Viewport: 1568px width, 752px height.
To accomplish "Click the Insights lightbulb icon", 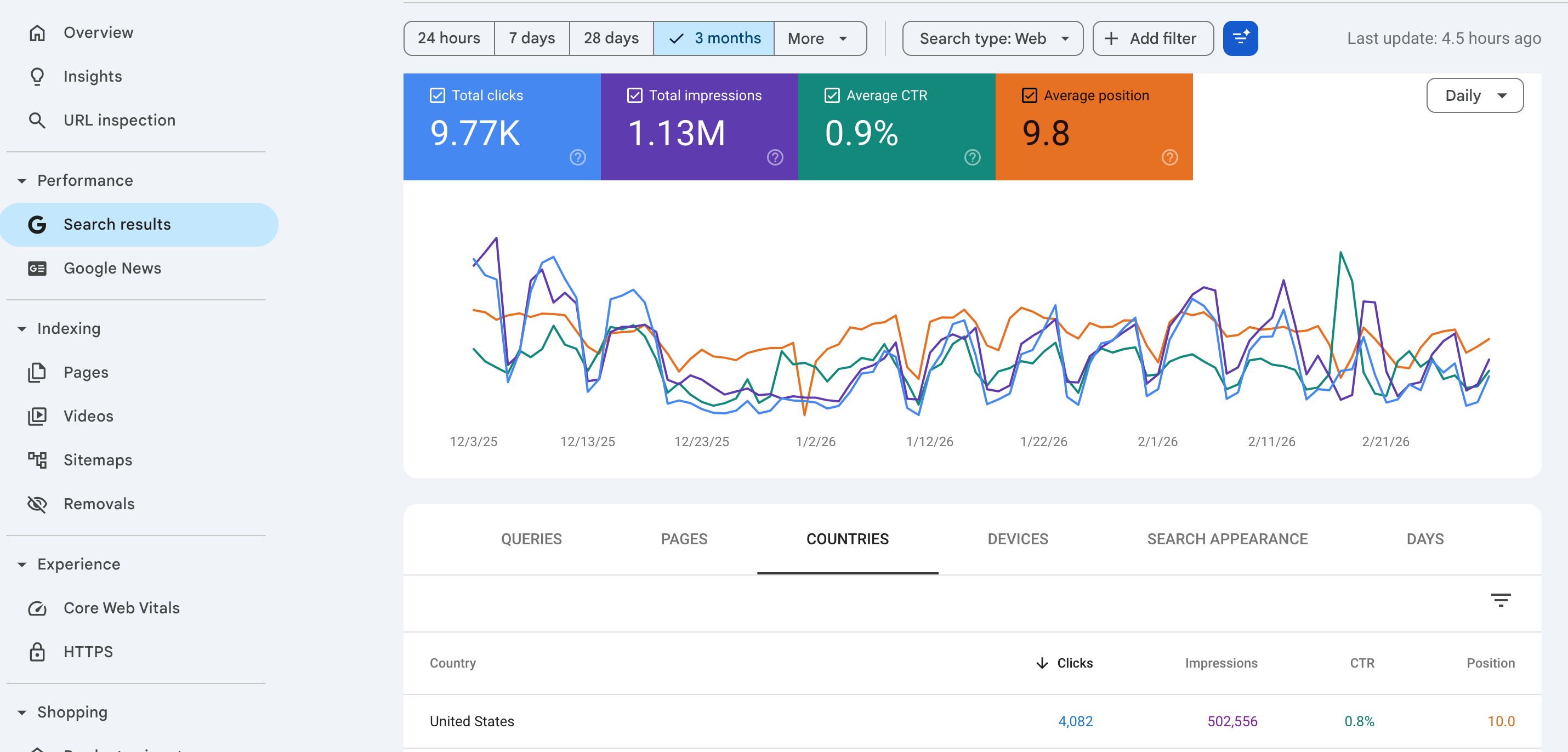I will point(37,76).
